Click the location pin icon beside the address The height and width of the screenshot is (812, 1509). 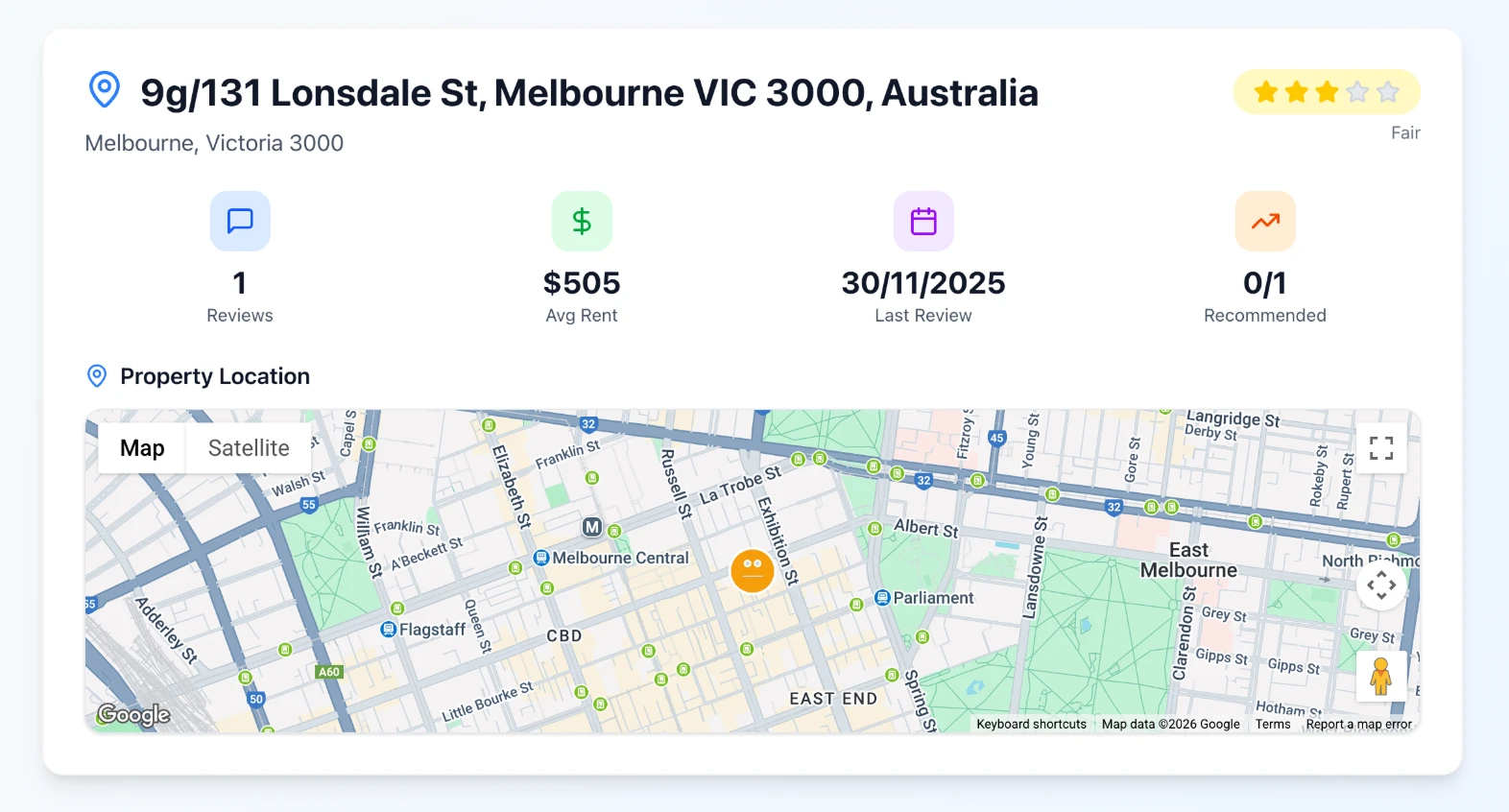click(105, 90)
